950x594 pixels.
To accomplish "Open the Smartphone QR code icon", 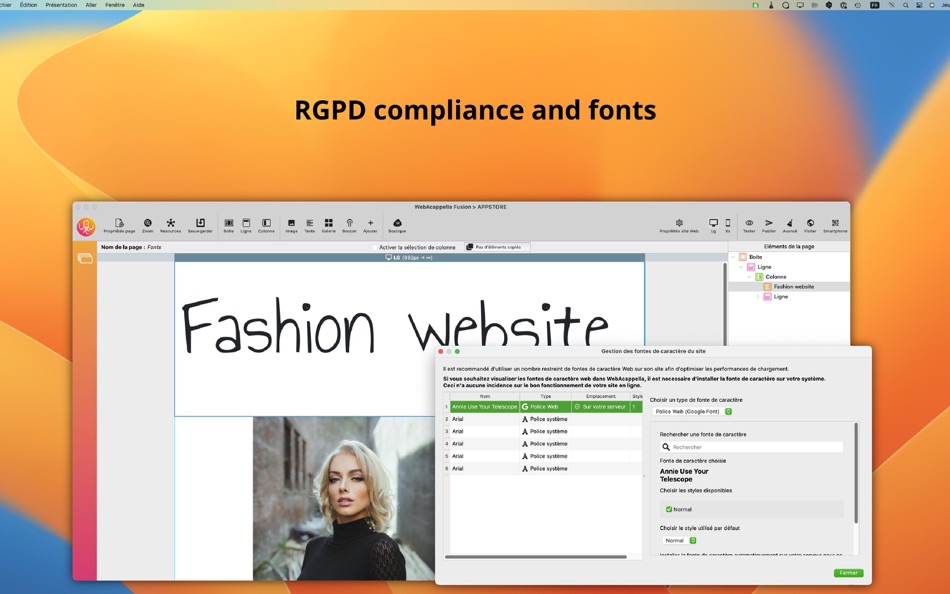I will coord(835,225).
